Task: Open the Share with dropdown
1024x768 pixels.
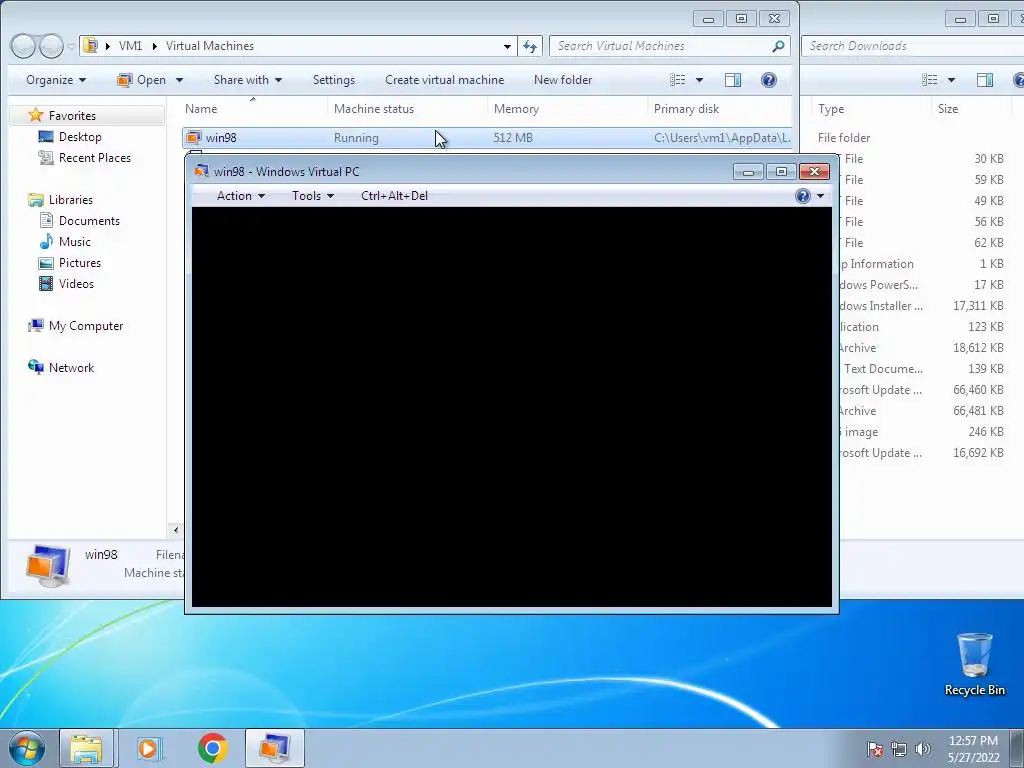Action: (248, 80)
